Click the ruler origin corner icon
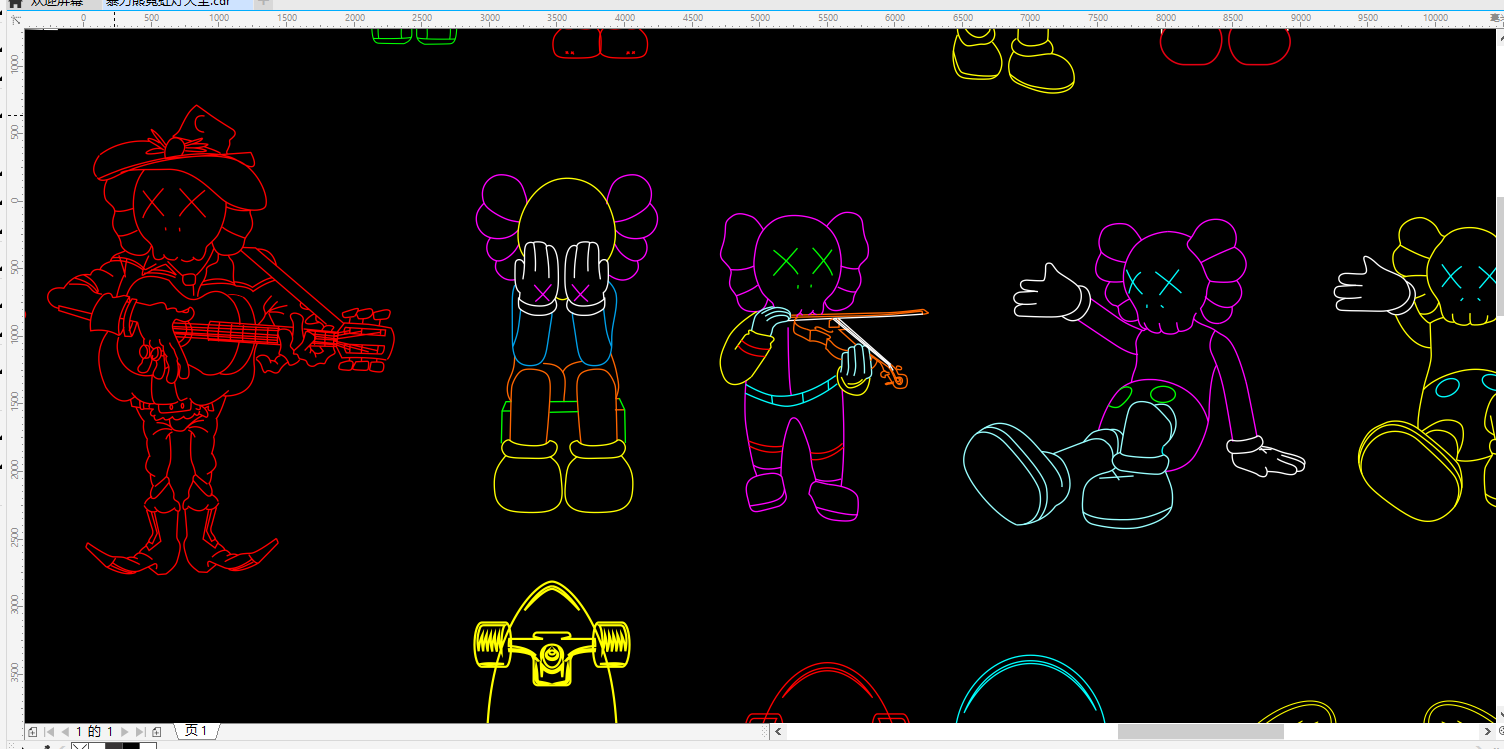 15,19
